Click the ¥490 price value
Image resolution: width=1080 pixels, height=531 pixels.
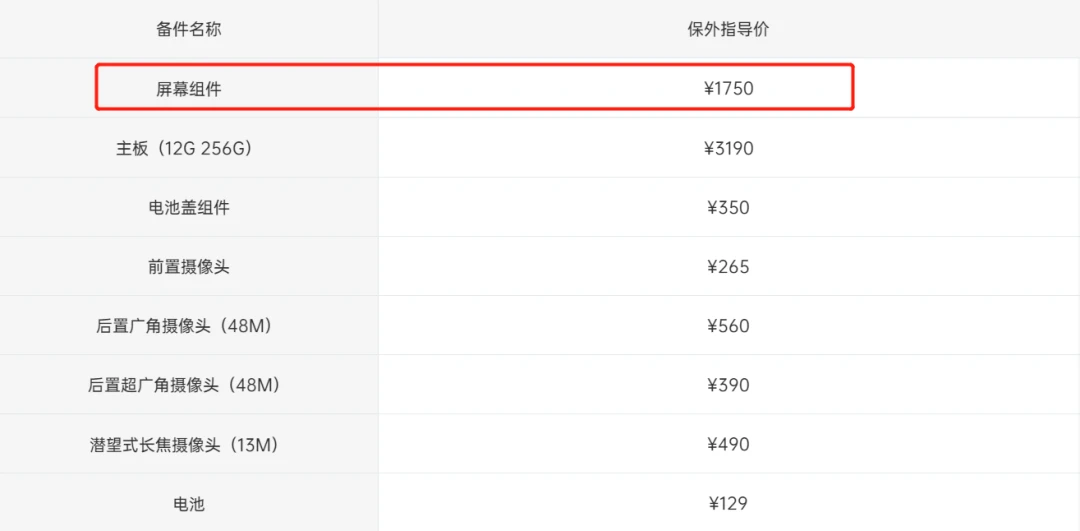click(729, 444)
